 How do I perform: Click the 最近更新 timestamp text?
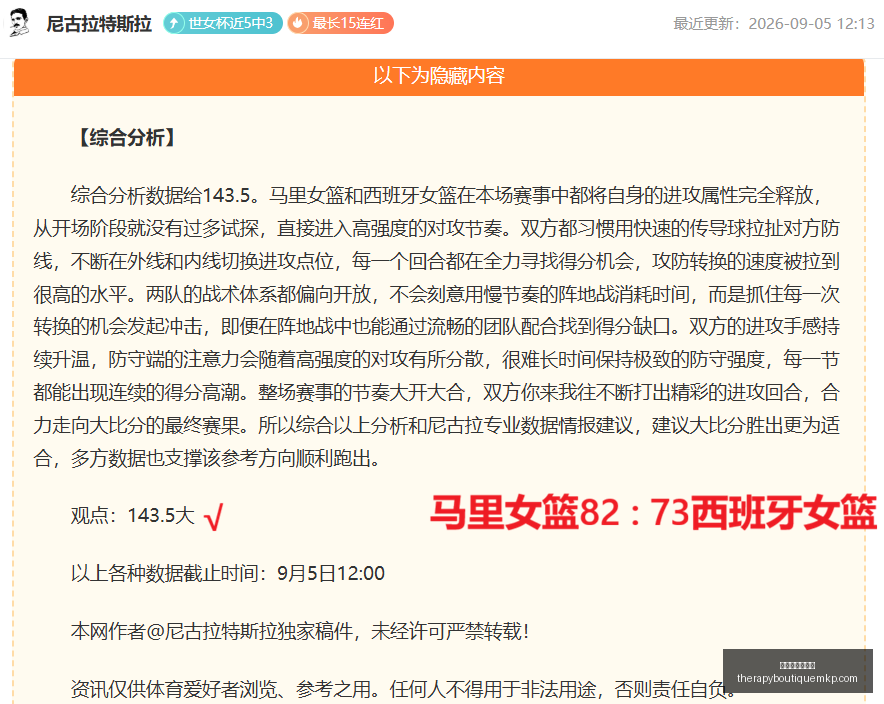[774, 24]
